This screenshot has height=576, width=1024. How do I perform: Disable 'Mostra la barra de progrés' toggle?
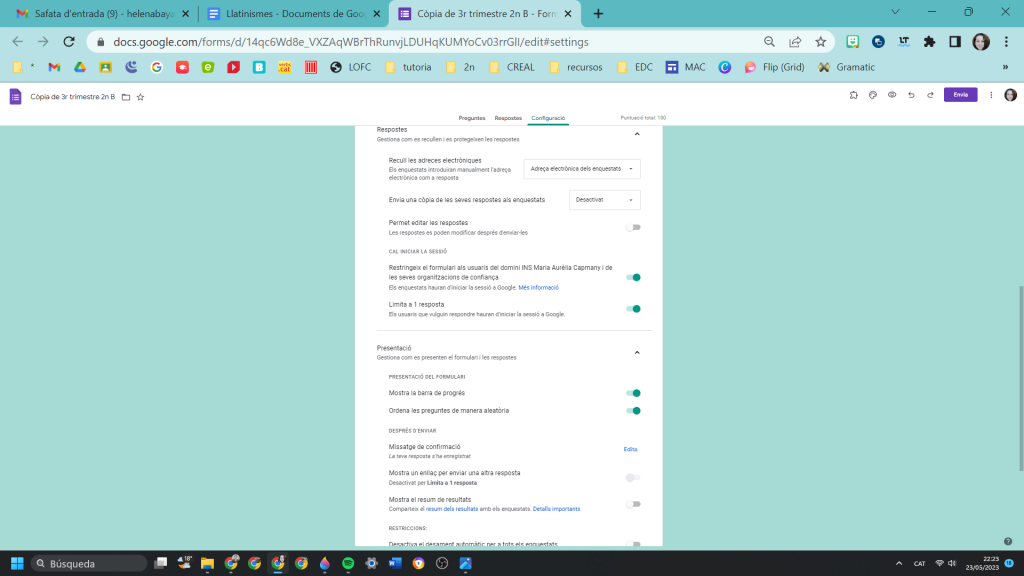click(x=632, y=393)
